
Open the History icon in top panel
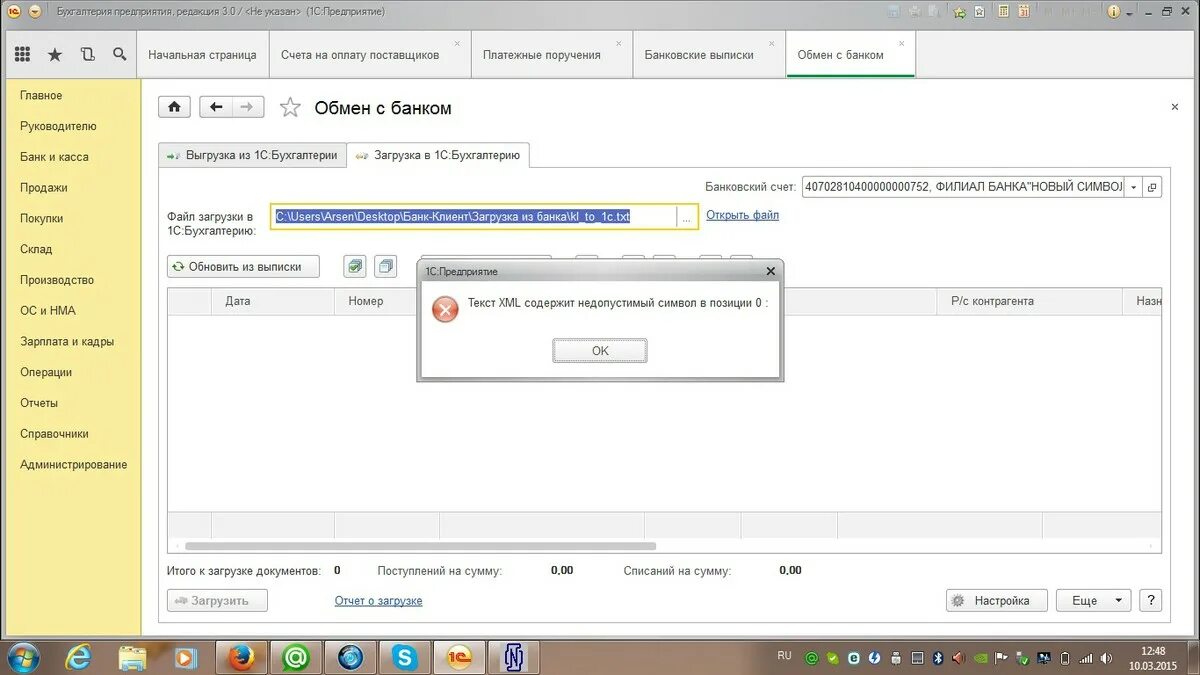point(87,55)
